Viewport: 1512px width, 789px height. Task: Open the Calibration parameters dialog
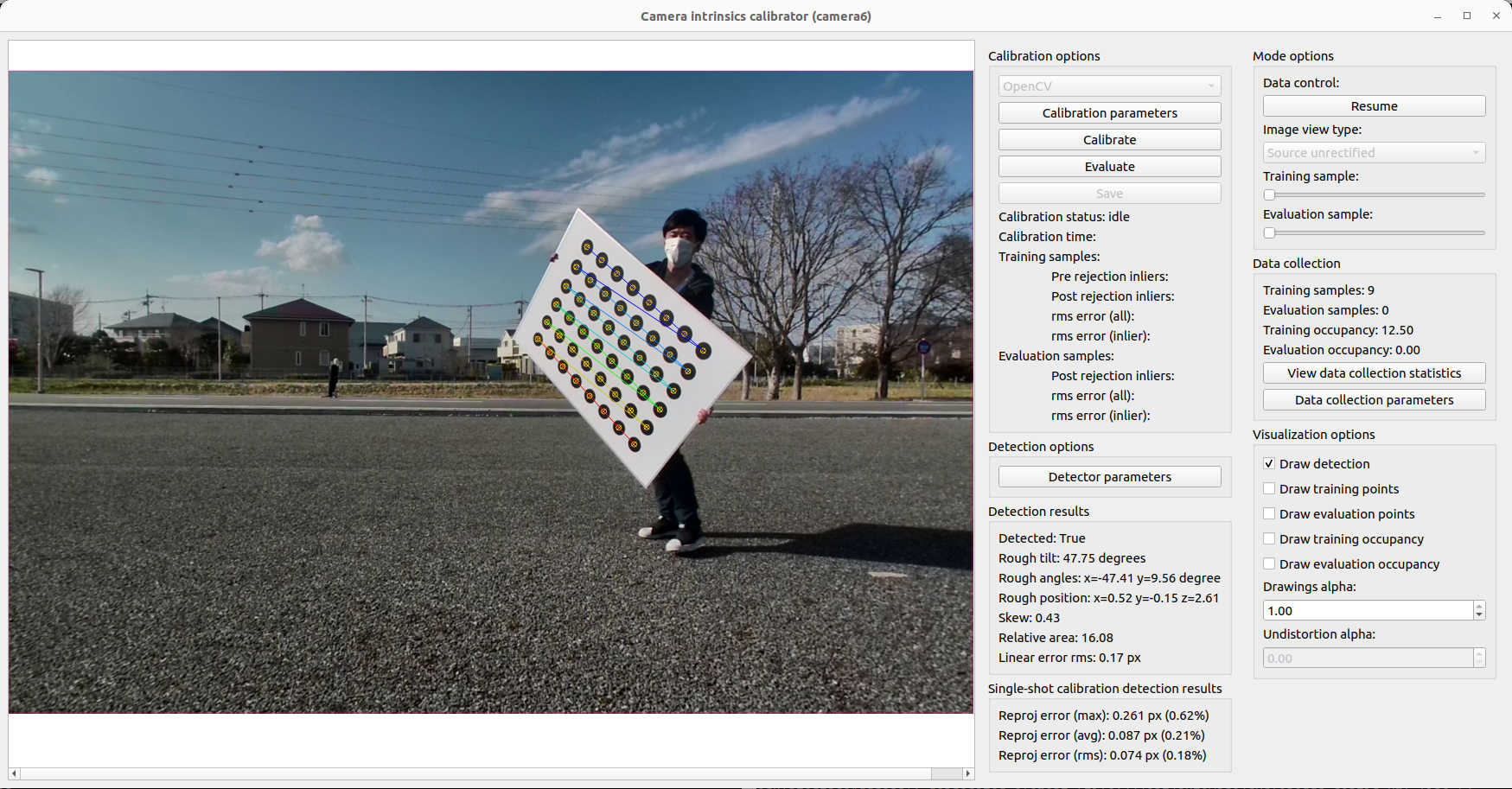pyautogui.click(x=1109, y=112)
